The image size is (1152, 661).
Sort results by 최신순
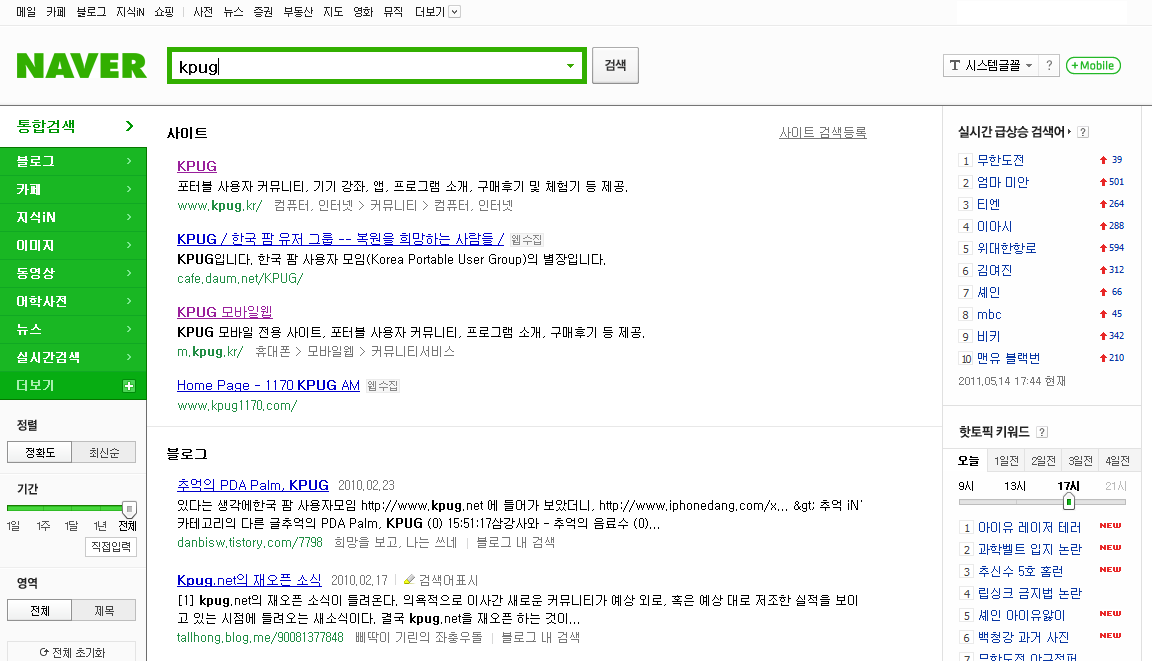104,452
